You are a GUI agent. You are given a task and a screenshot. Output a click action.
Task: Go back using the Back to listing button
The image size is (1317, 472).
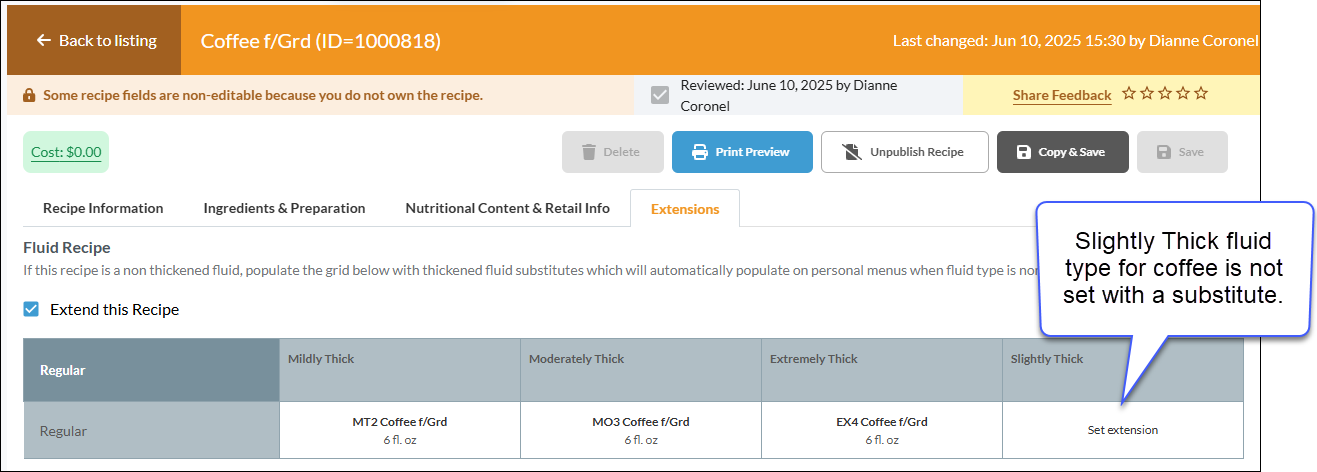click(94, 41)
